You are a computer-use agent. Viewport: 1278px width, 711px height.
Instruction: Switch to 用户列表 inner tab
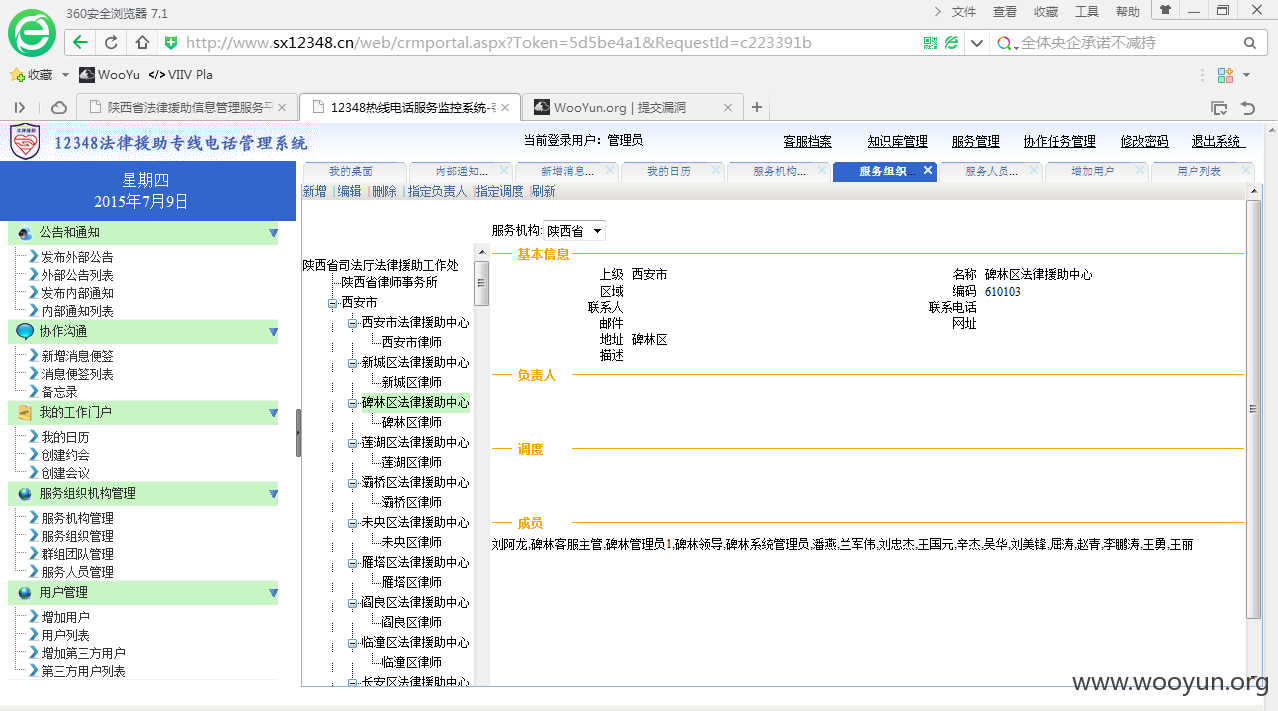pyautogui.click(x=1199, y=172)
